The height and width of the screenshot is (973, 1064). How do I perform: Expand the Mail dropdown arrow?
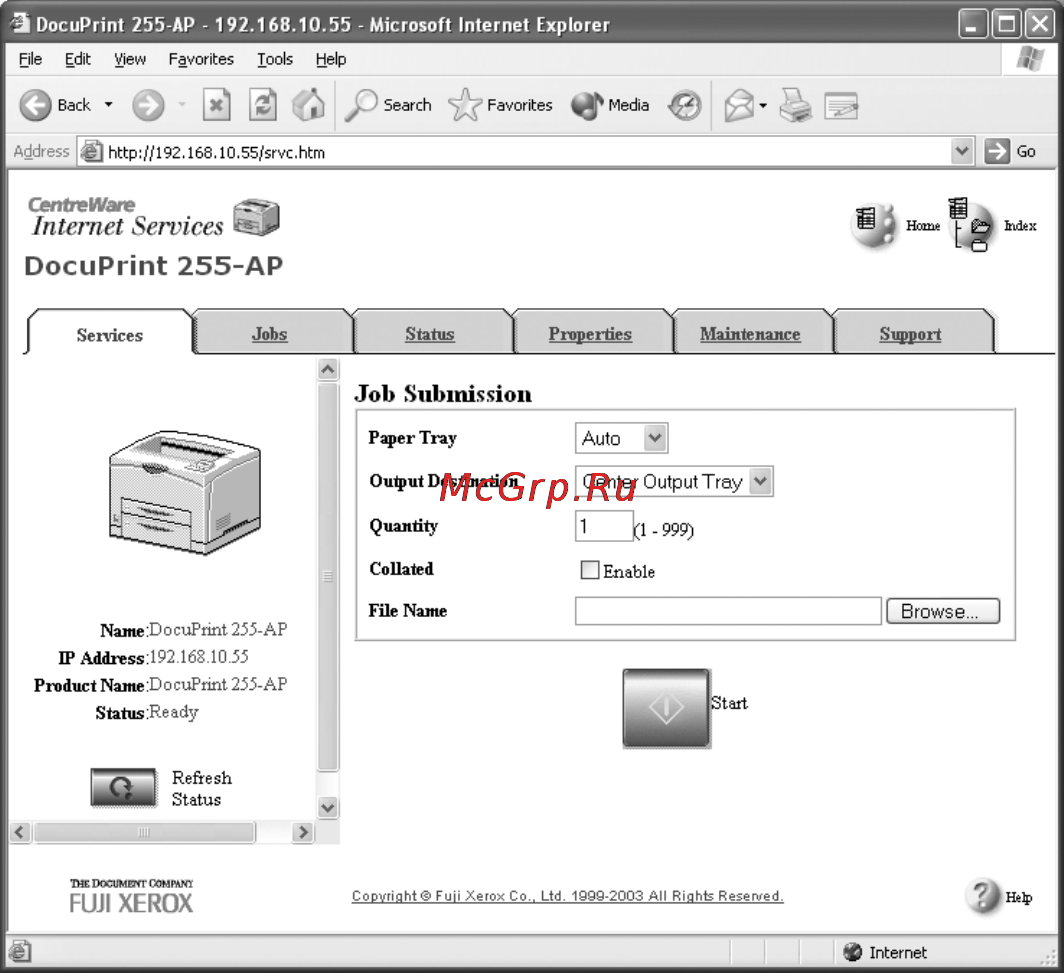tap(763, 106)
